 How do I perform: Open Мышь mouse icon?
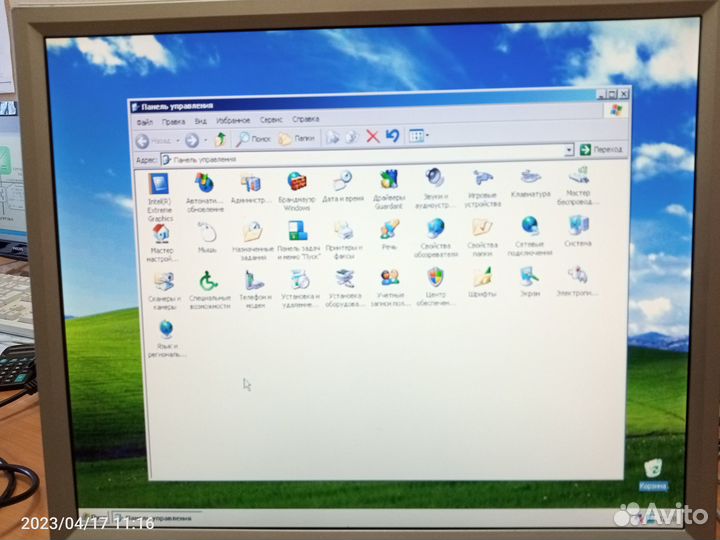click(x=207, y=237)
